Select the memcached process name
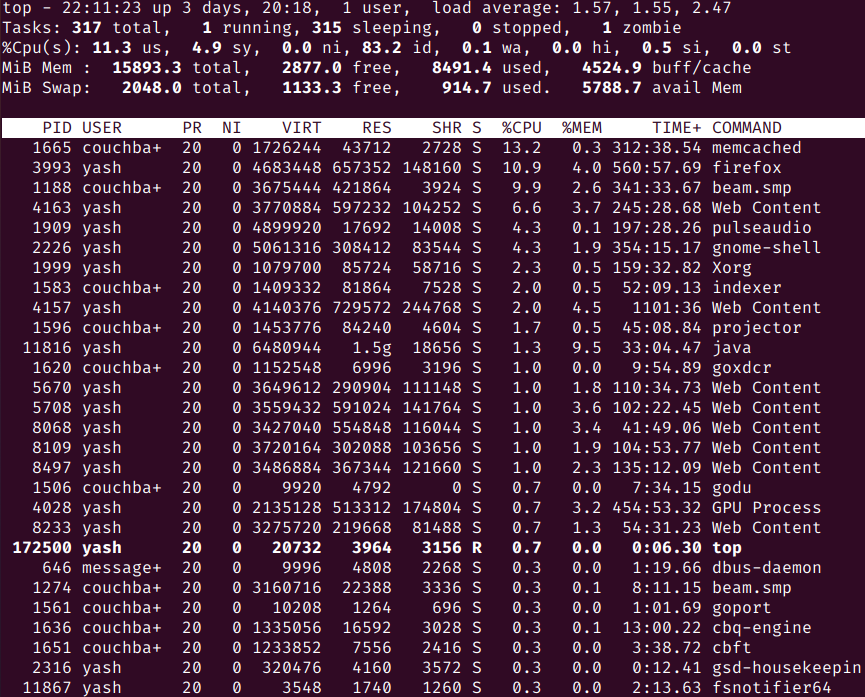 pyautogui.click(x=756, y=148)
